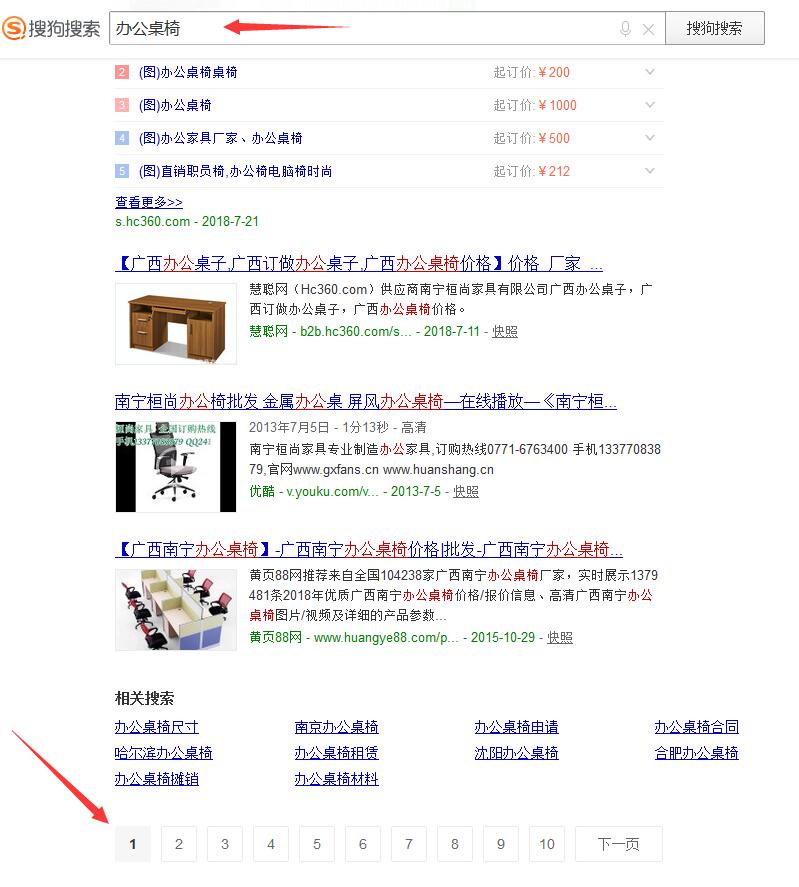Expand the ¥212 直销职员椅 listing chevron
The height and width of the screenshot is (887, 799).
pos(650,170)
